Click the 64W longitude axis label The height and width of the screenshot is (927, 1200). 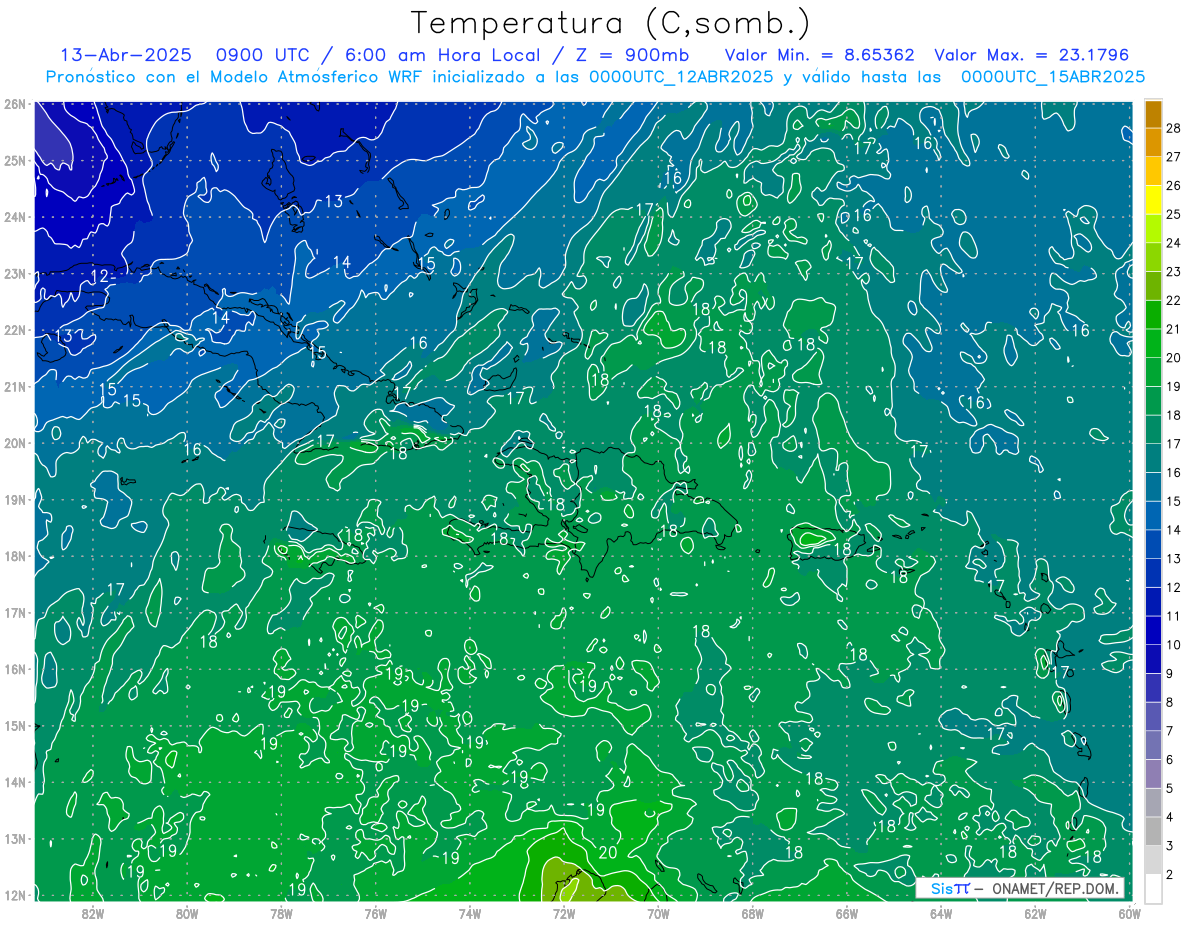tap(941, 912)
